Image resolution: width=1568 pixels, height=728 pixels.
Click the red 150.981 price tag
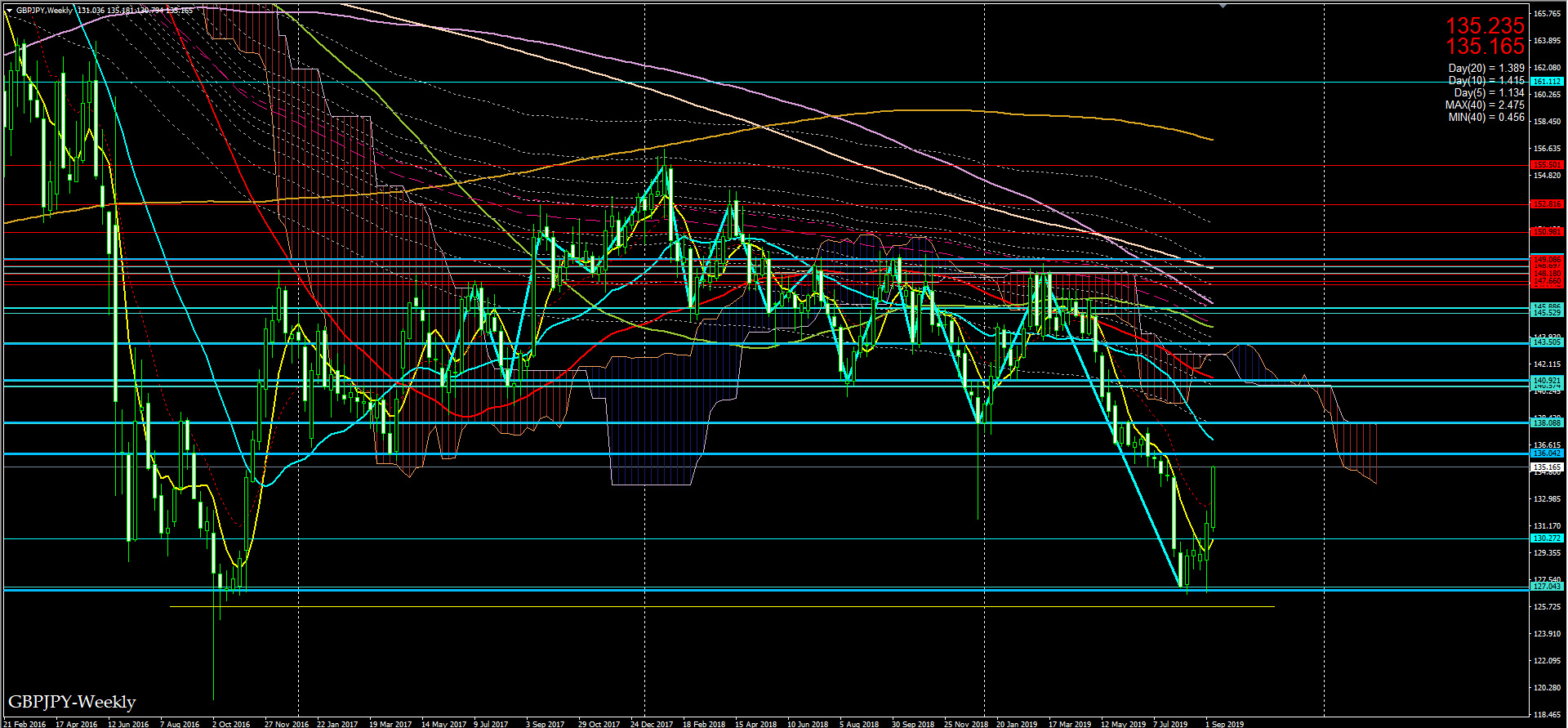1548,232
